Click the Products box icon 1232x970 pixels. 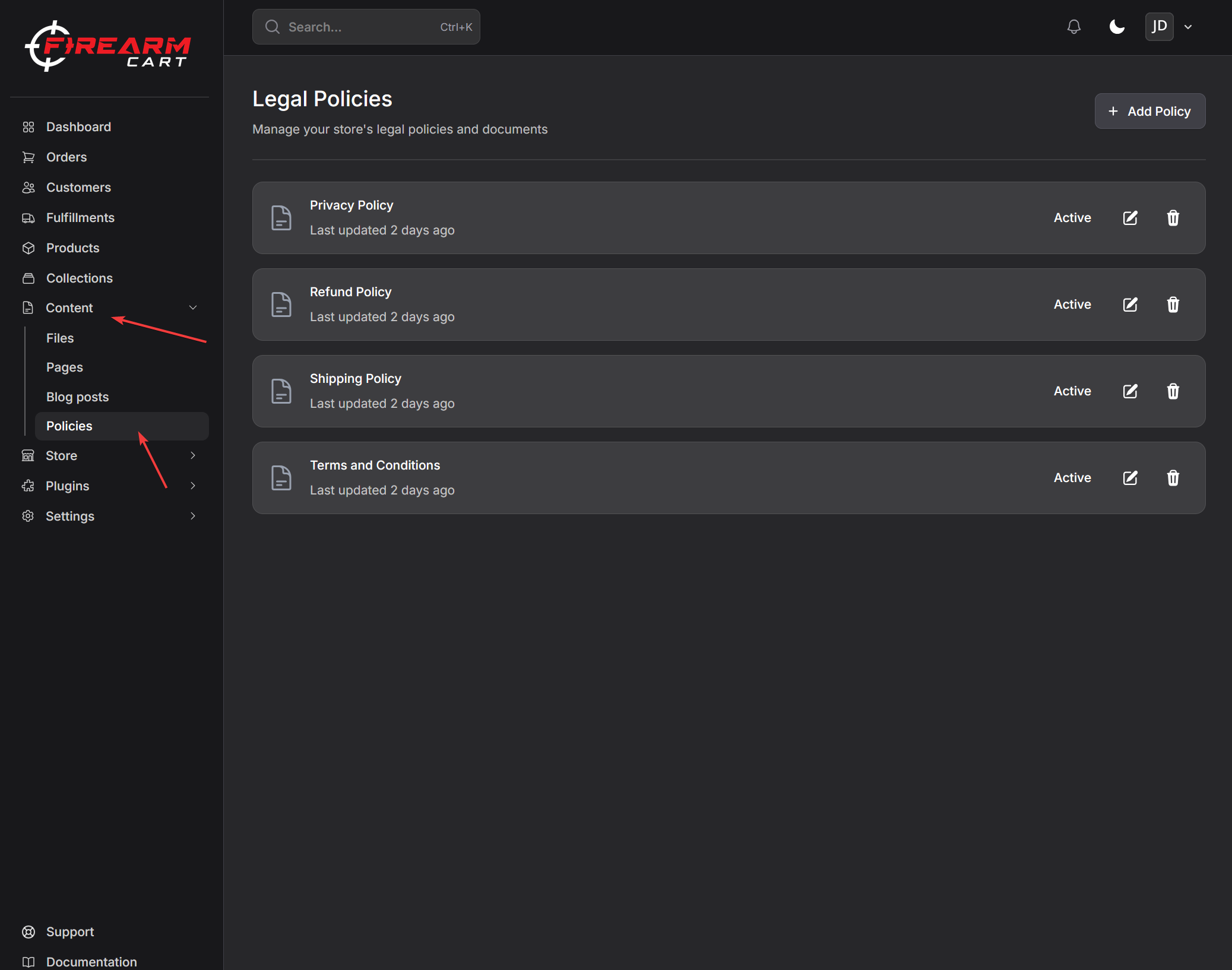pos(28,248)
